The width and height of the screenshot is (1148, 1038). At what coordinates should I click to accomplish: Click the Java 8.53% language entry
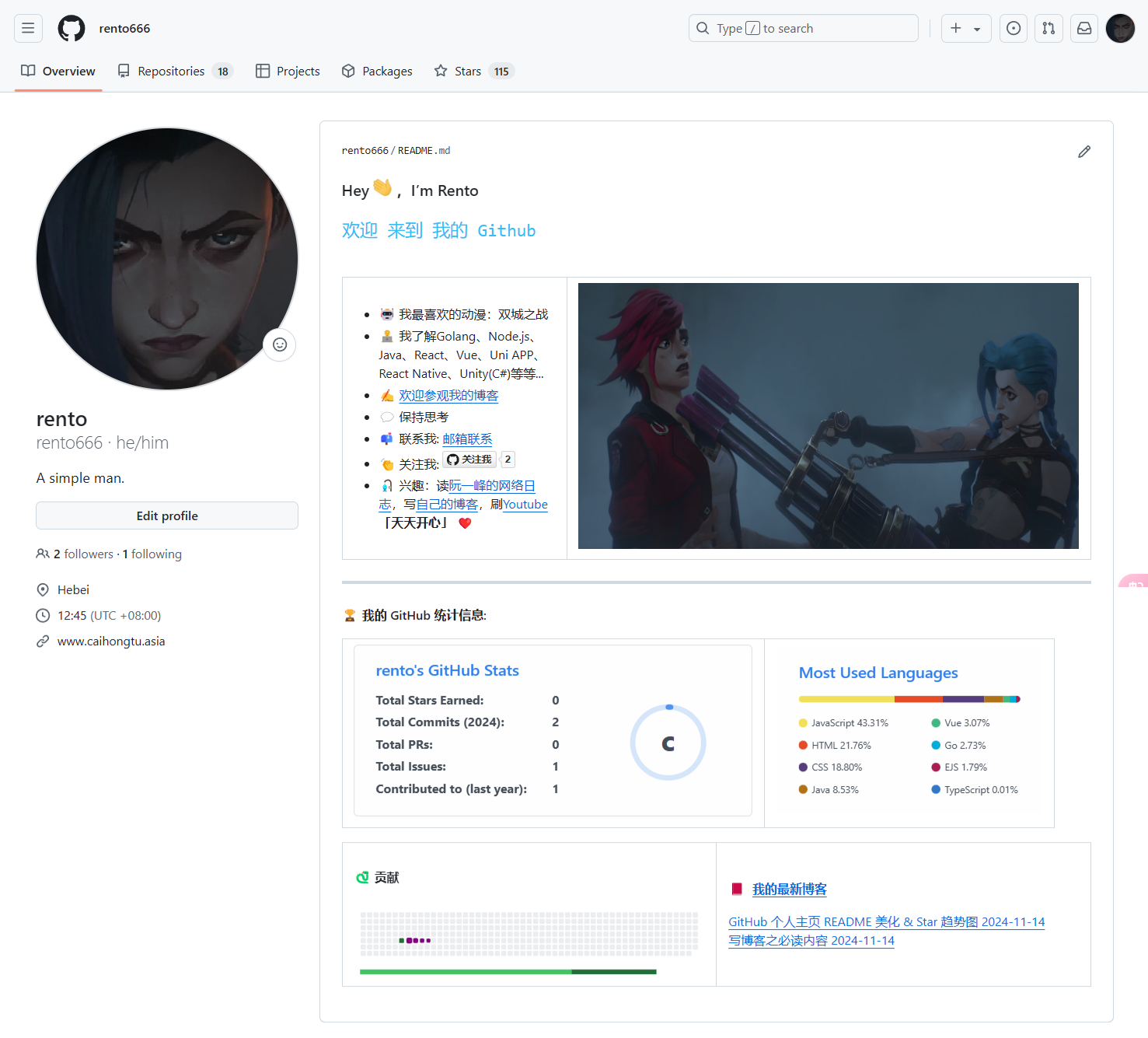829,789
